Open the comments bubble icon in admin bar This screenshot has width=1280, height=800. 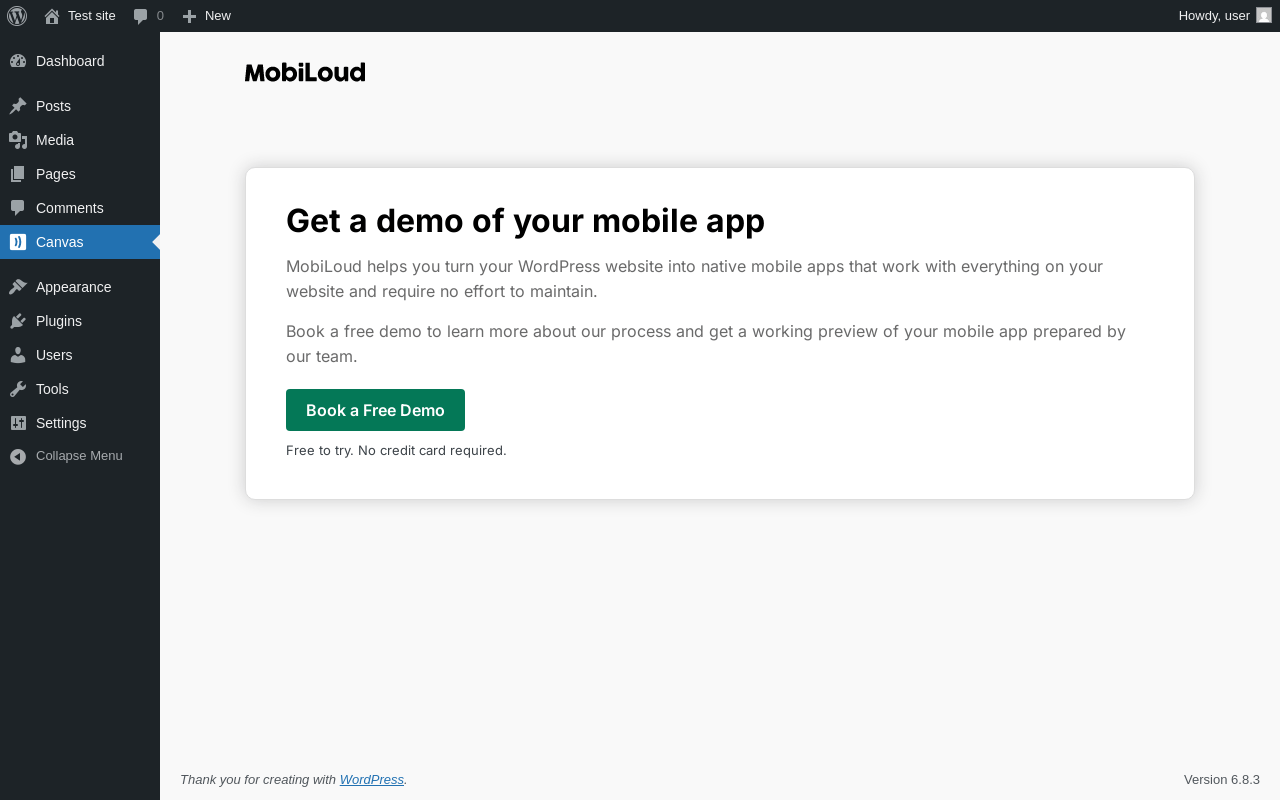(141, 16)
